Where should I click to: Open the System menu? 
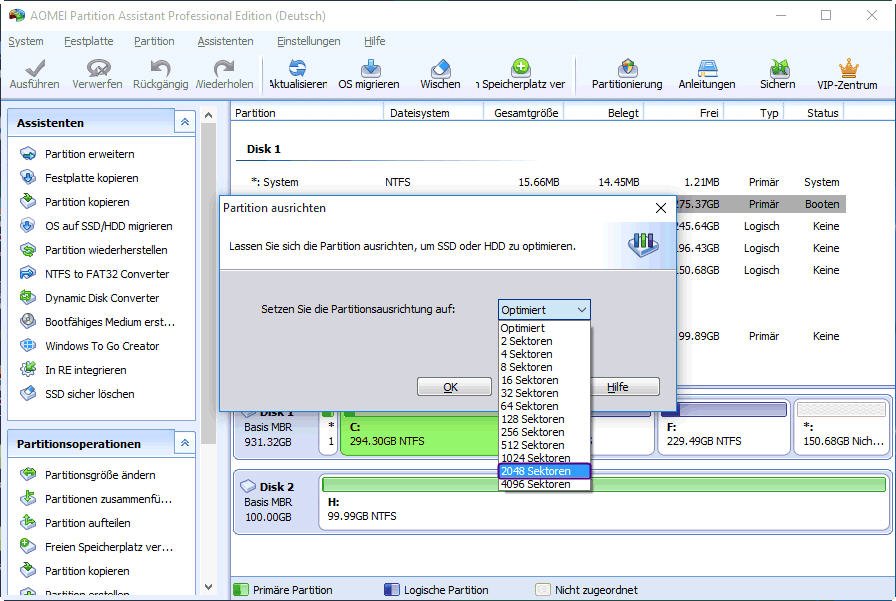coord(26,41)
